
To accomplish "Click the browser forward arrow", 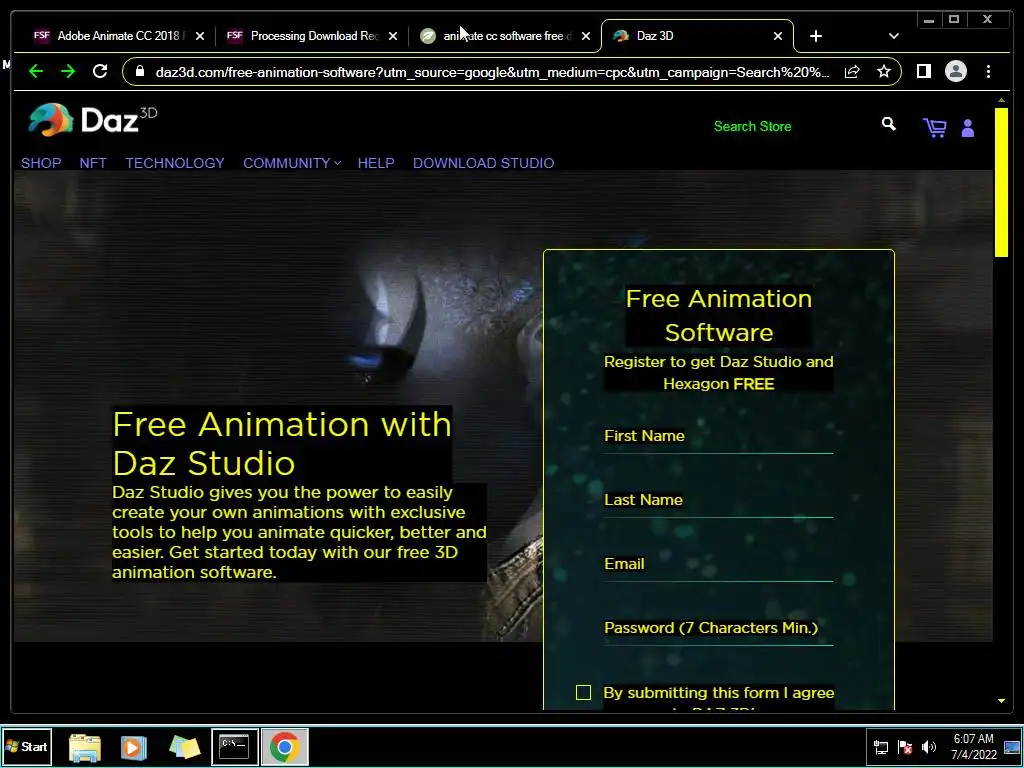I will [x=68, y=71].
